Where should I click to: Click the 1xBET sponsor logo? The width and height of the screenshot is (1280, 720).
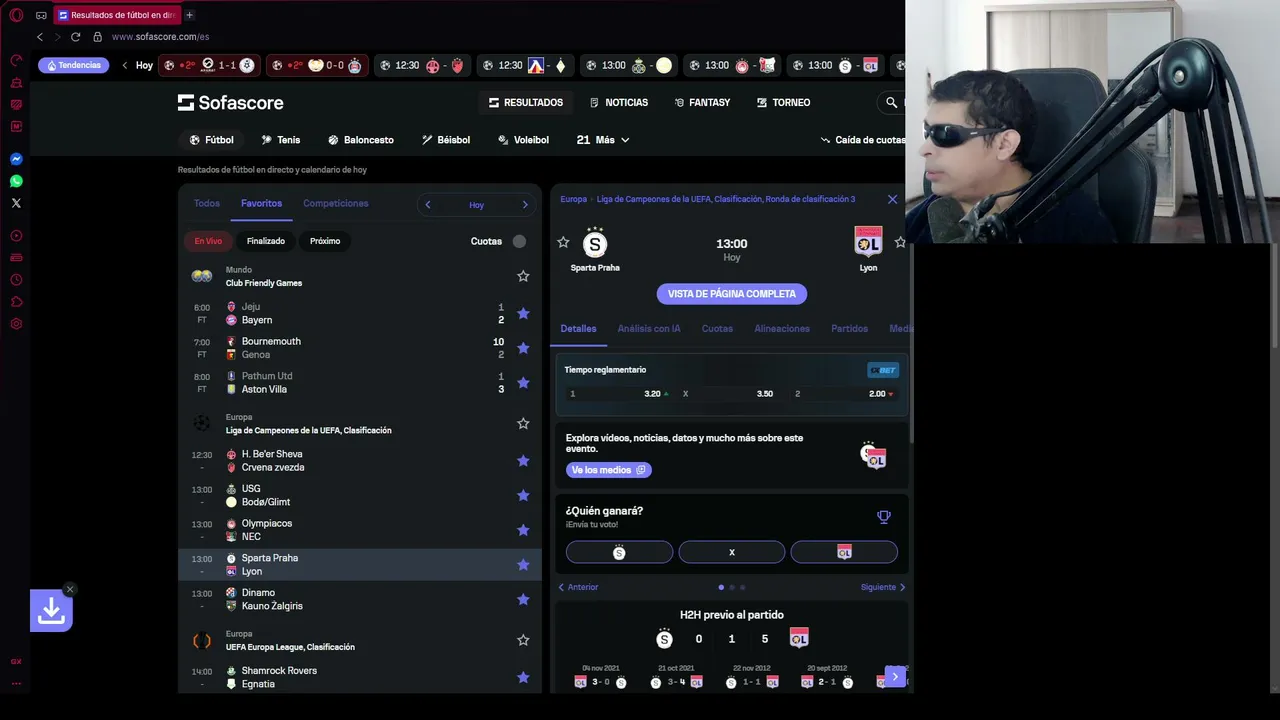(x=883, y=370)
